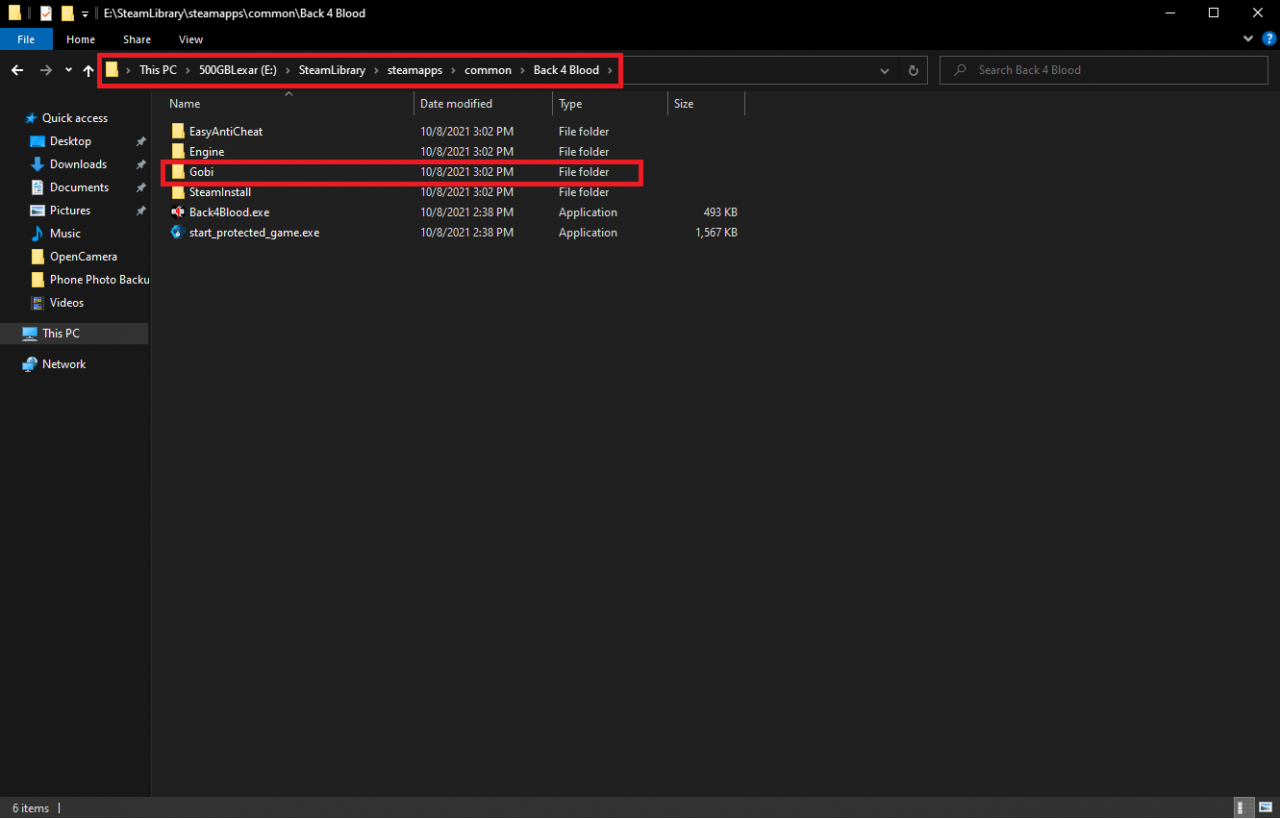Open the help question mark icon
This screenshot has height=819, width=1280.
click(x=1266, y=39)
